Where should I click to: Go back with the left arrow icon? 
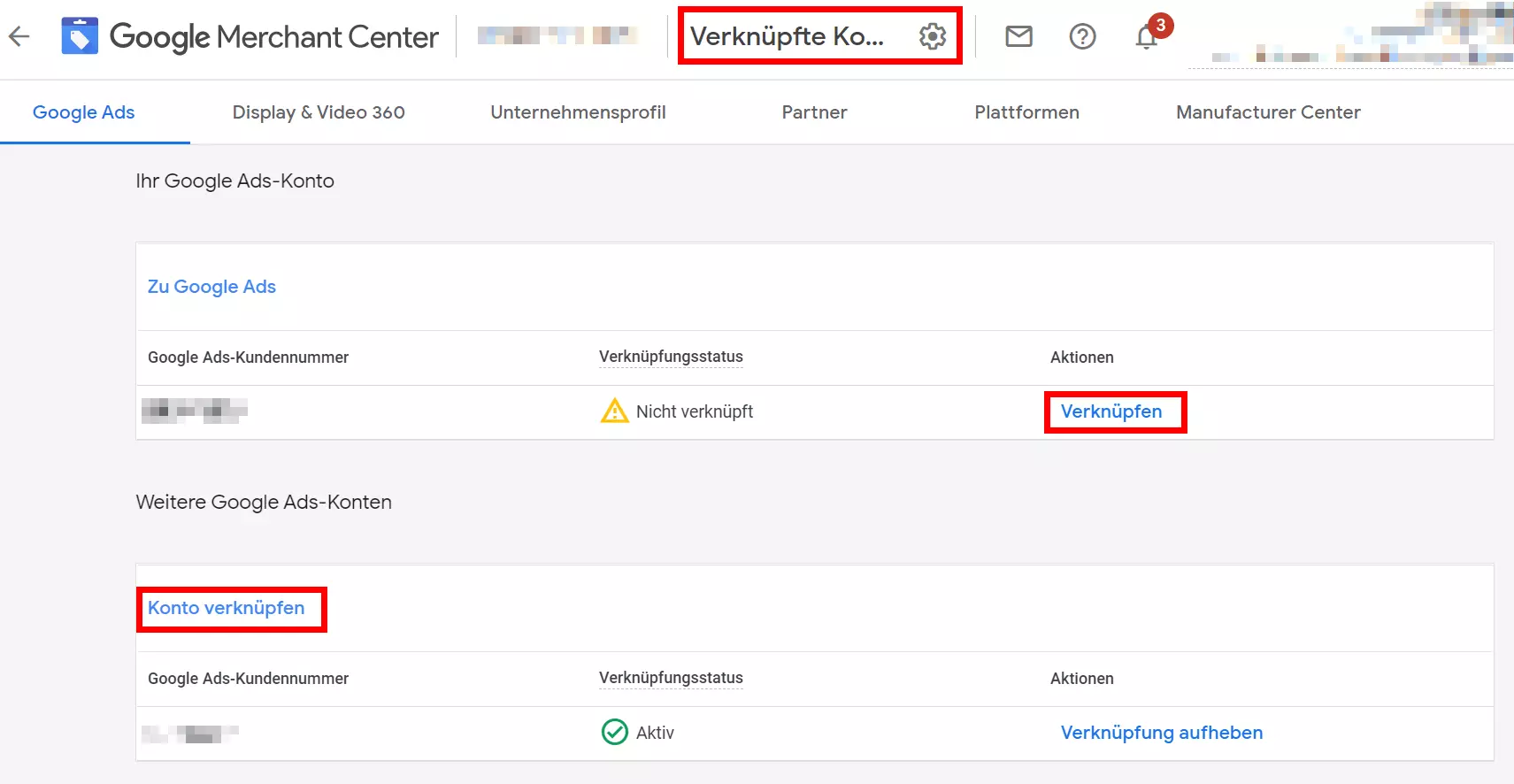click(19, 36)
